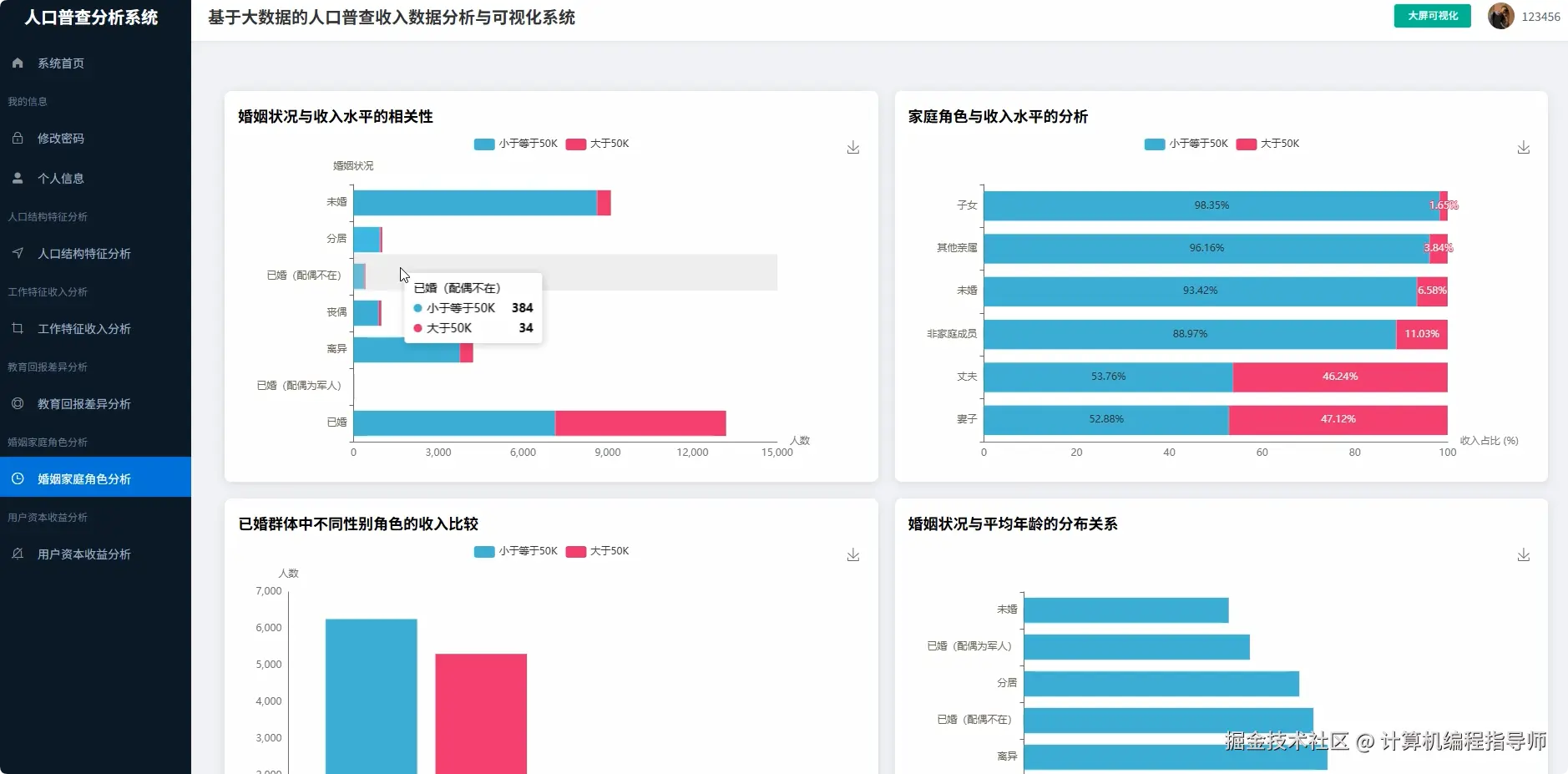Click the 婚姻状况与收入水平的相关性 card title
Viewport: 1568px width, 774px height.
(x=336, y=117)
